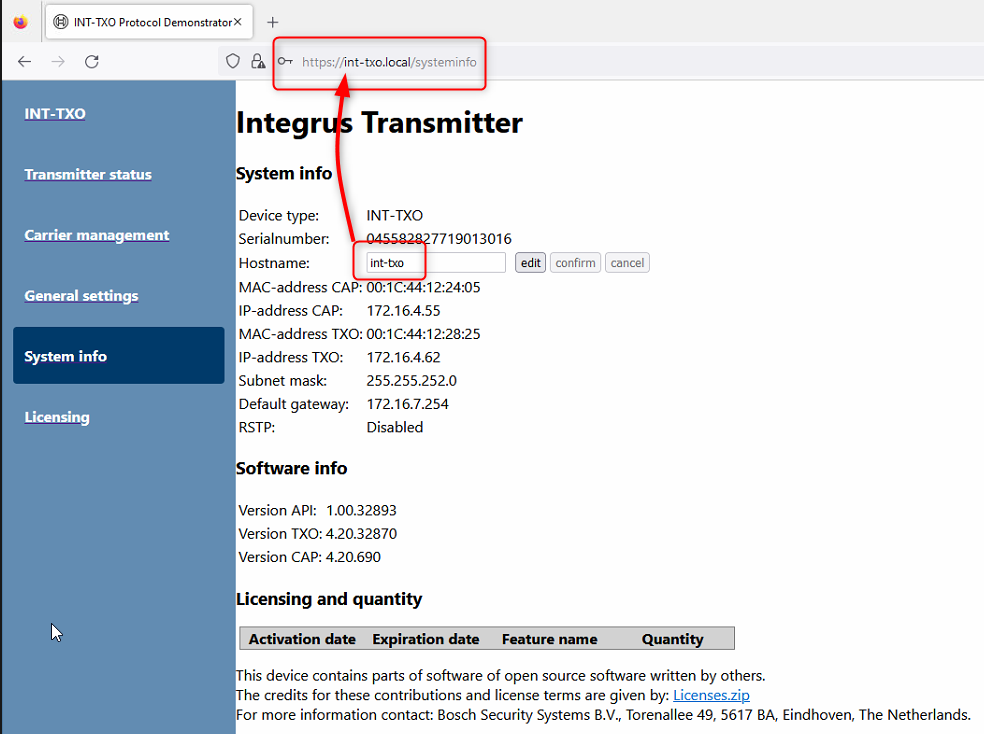Image resolution: width=984 pixels, height=734 pixels.
Task: Click the key saved-login icon
Action: point(286,62)
